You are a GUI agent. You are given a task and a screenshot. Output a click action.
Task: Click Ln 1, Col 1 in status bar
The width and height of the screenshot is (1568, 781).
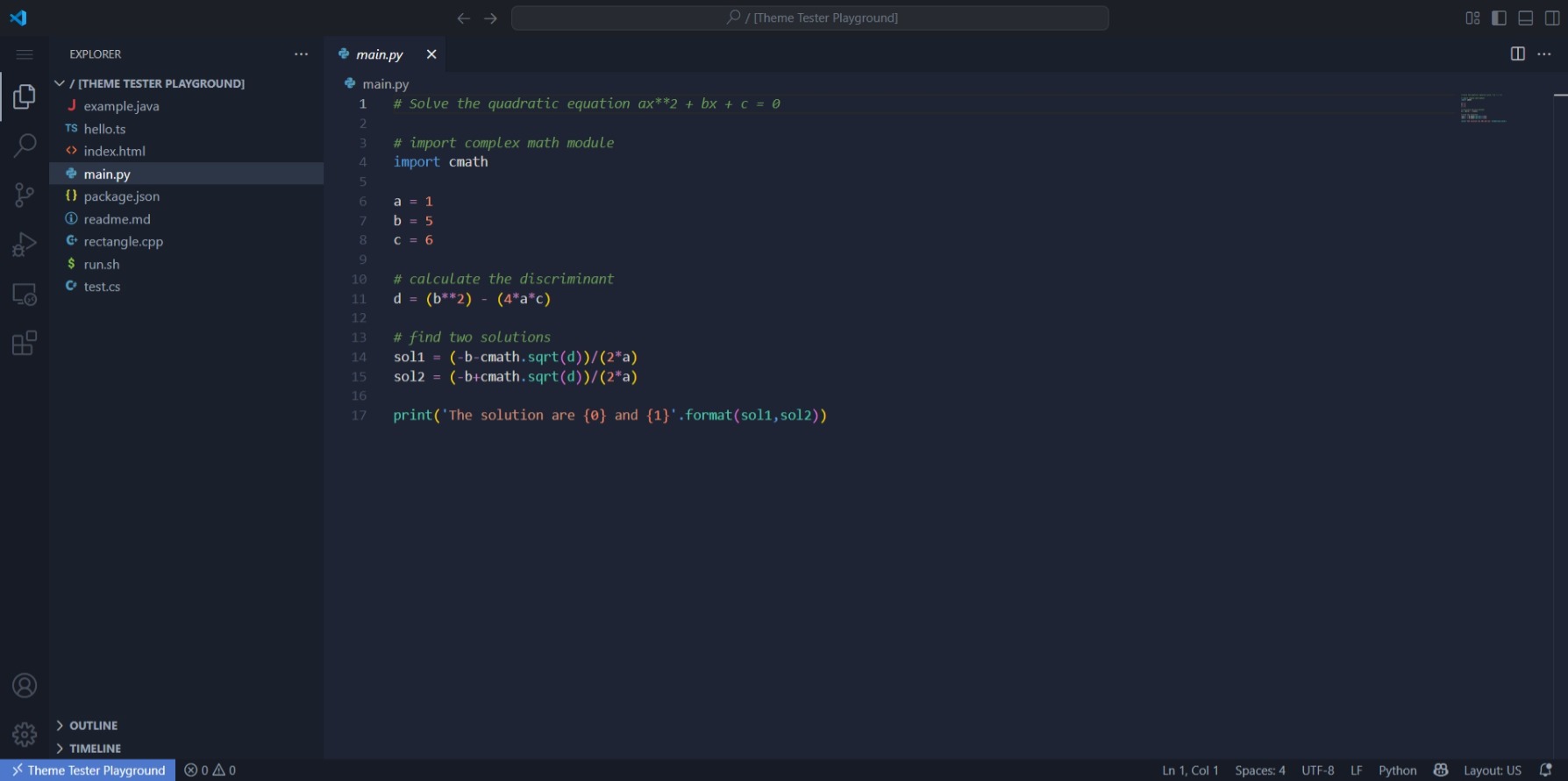(x=1190, y=770)
